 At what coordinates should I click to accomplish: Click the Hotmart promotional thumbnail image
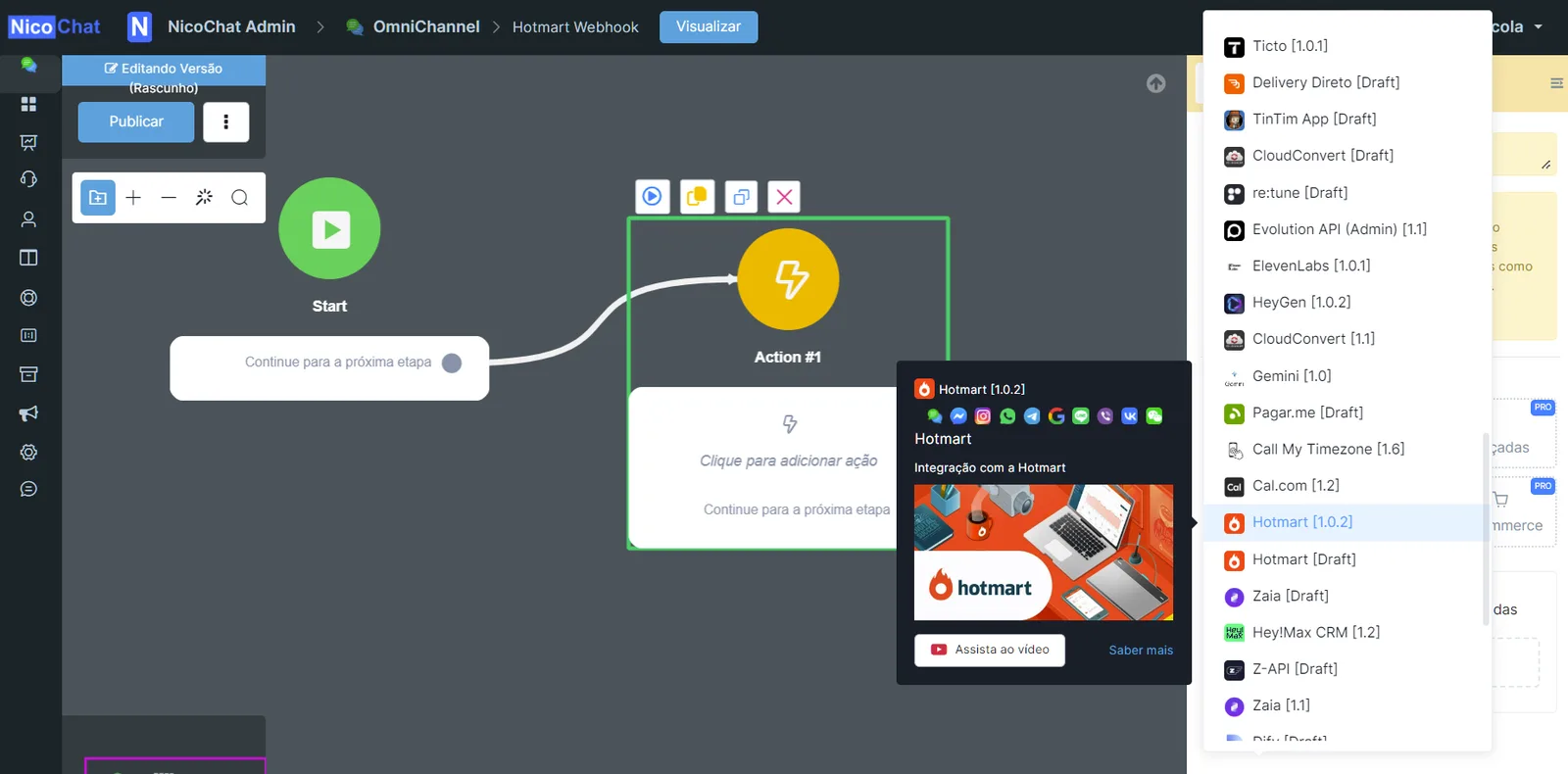click(1044, 553)
